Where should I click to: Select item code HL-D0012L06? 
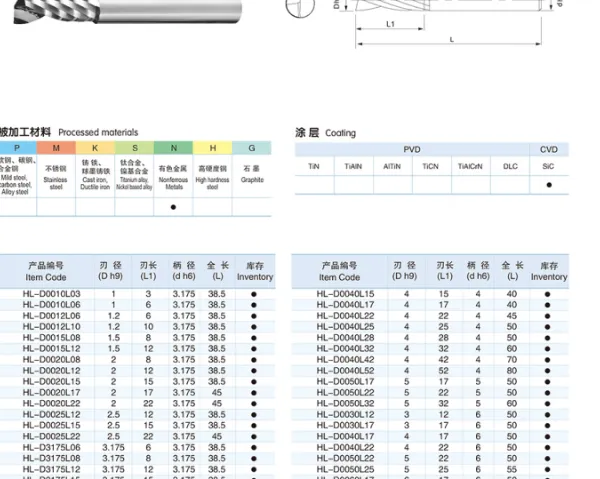(x=52, y=316)
